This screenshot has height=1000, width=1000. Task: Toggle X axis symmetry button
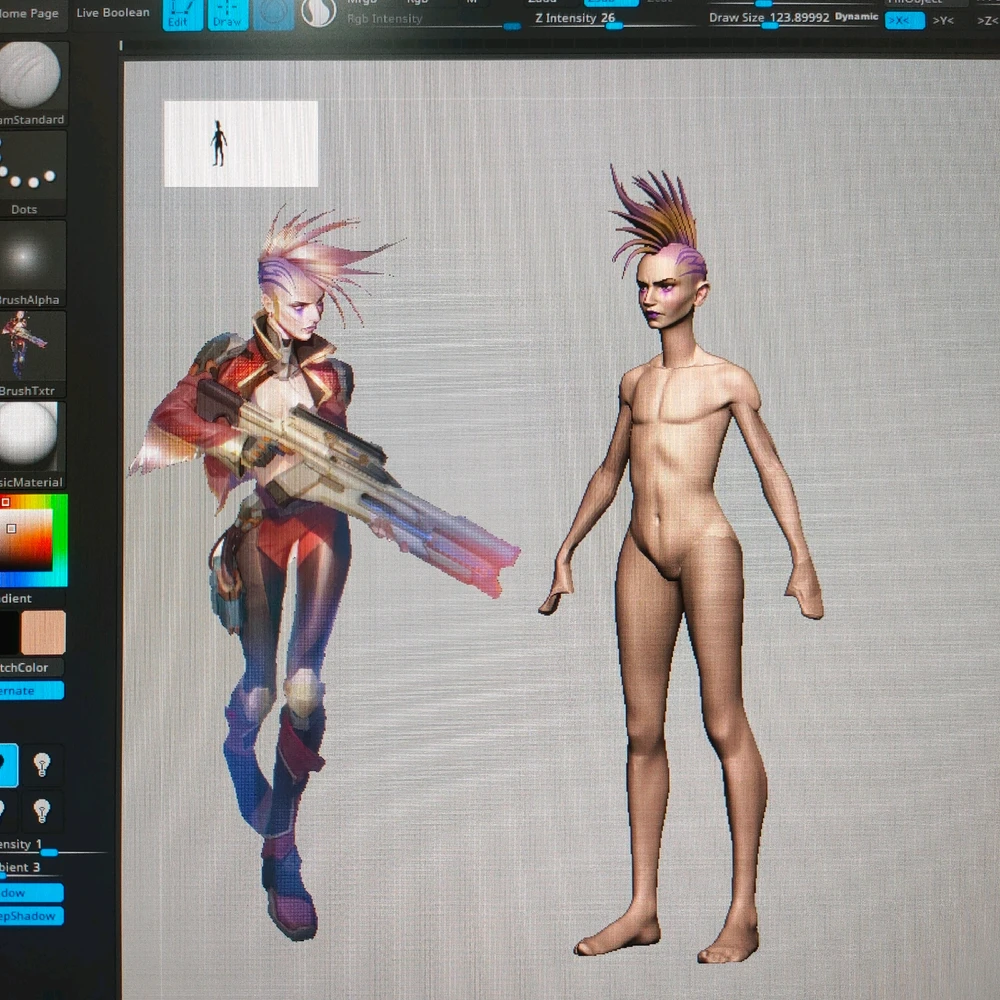coord(904,20)
